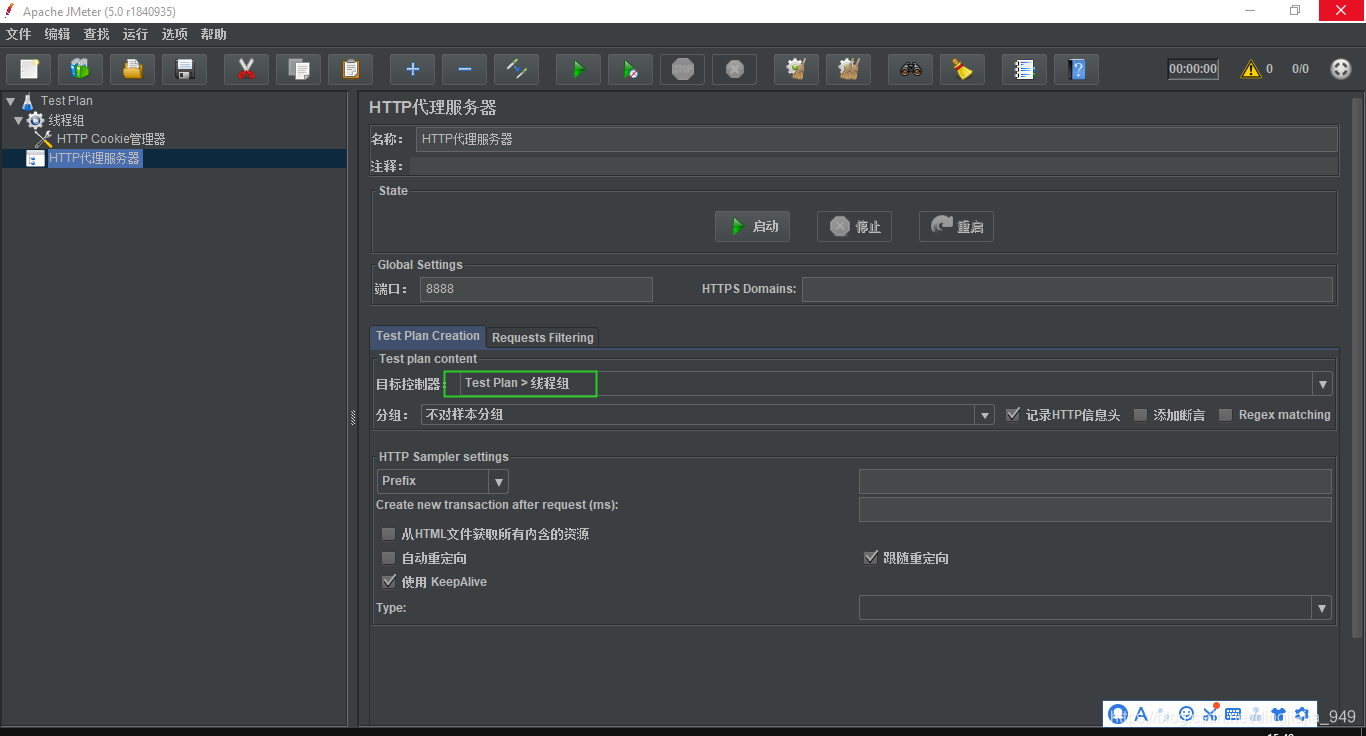Open the IME toolbar settings gear
Image resolution: width=1366 pixels, height=736 pixels.
pos(1302,714)
